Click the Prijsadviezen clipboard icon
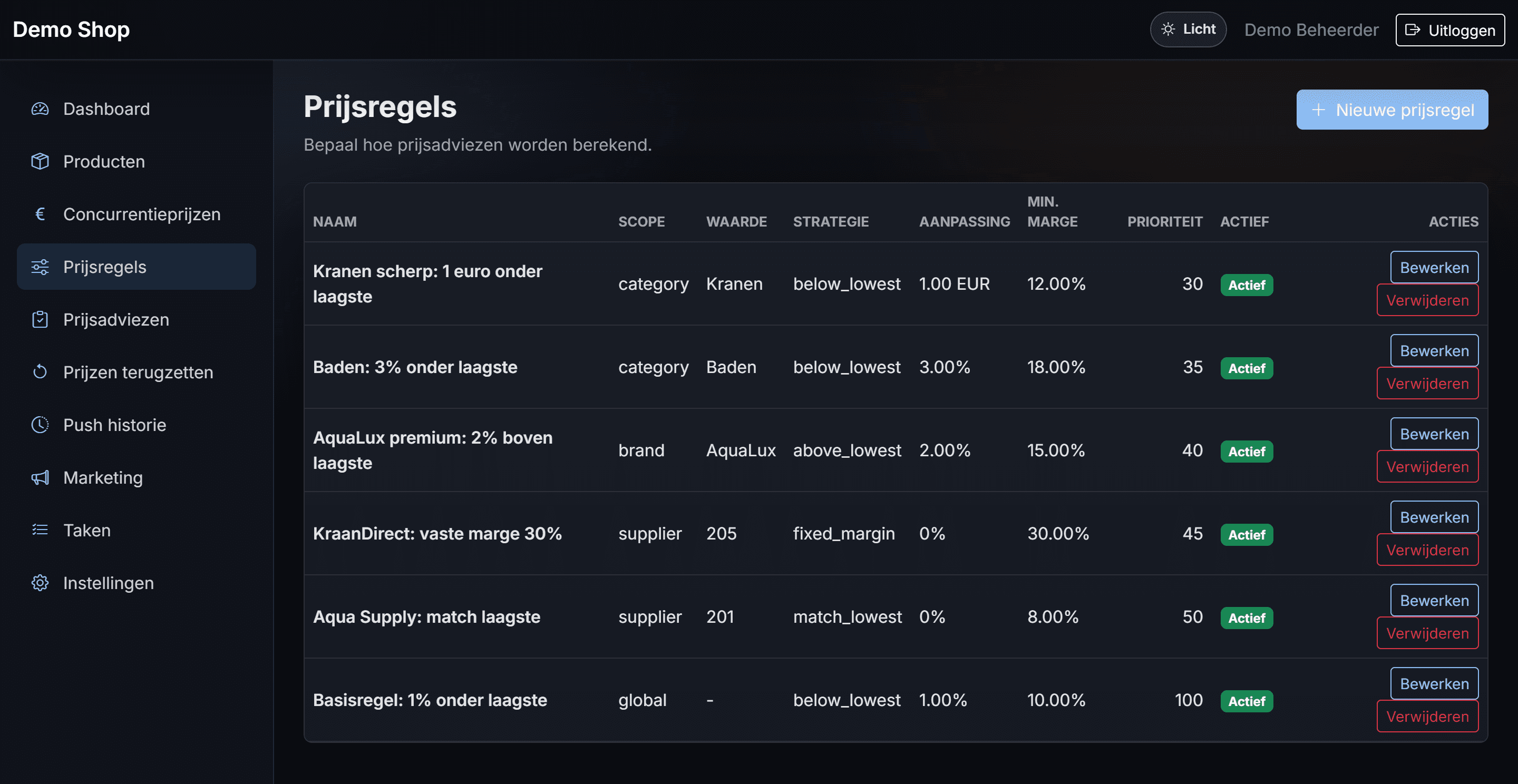 coord(40,319)
